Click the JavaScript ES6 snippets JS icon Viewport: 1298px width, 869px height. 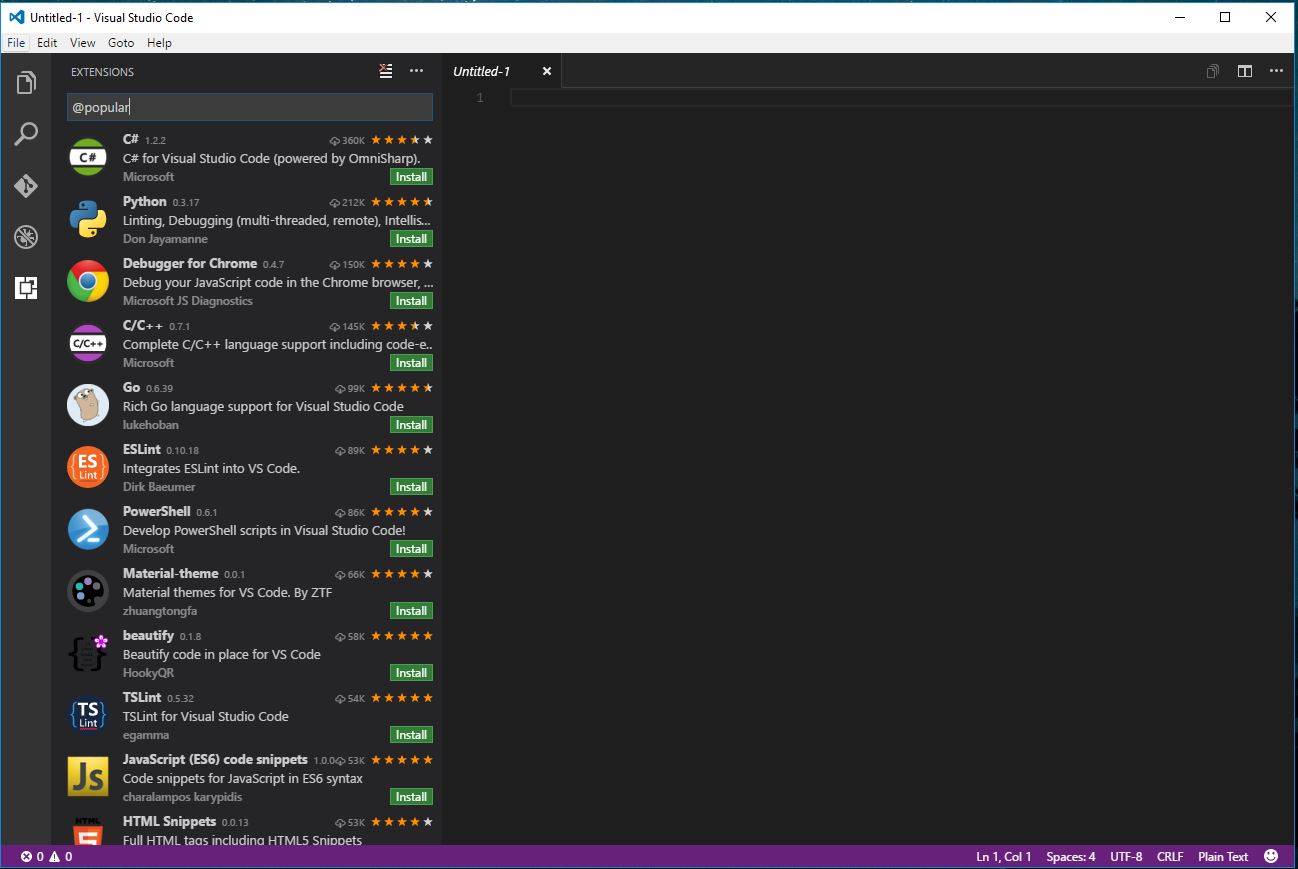88,778
